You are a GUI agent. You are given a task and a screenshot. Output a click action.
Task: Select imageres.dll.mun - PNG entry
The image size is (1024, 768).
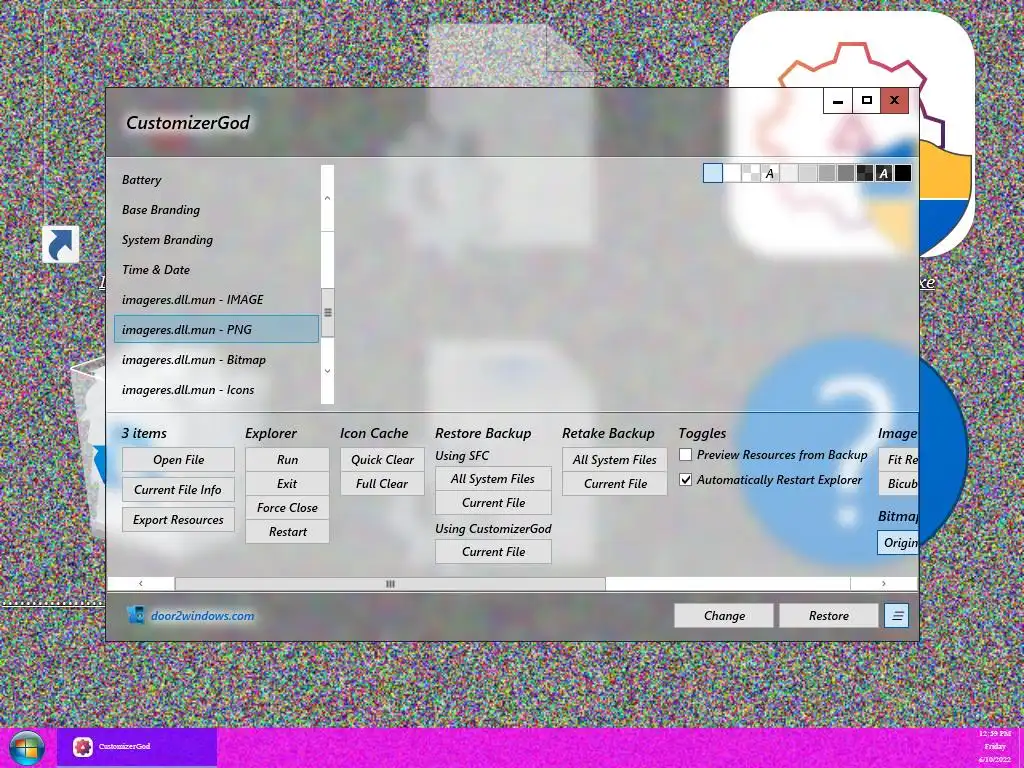point(216,329)
